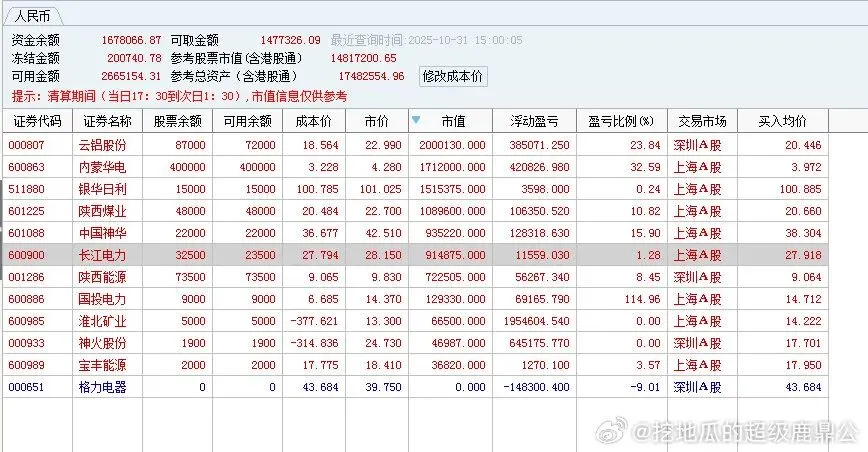Select the 淮北矿业 stock name
Viewport: 868px width, 452px height.
click(x=102, y=321)
